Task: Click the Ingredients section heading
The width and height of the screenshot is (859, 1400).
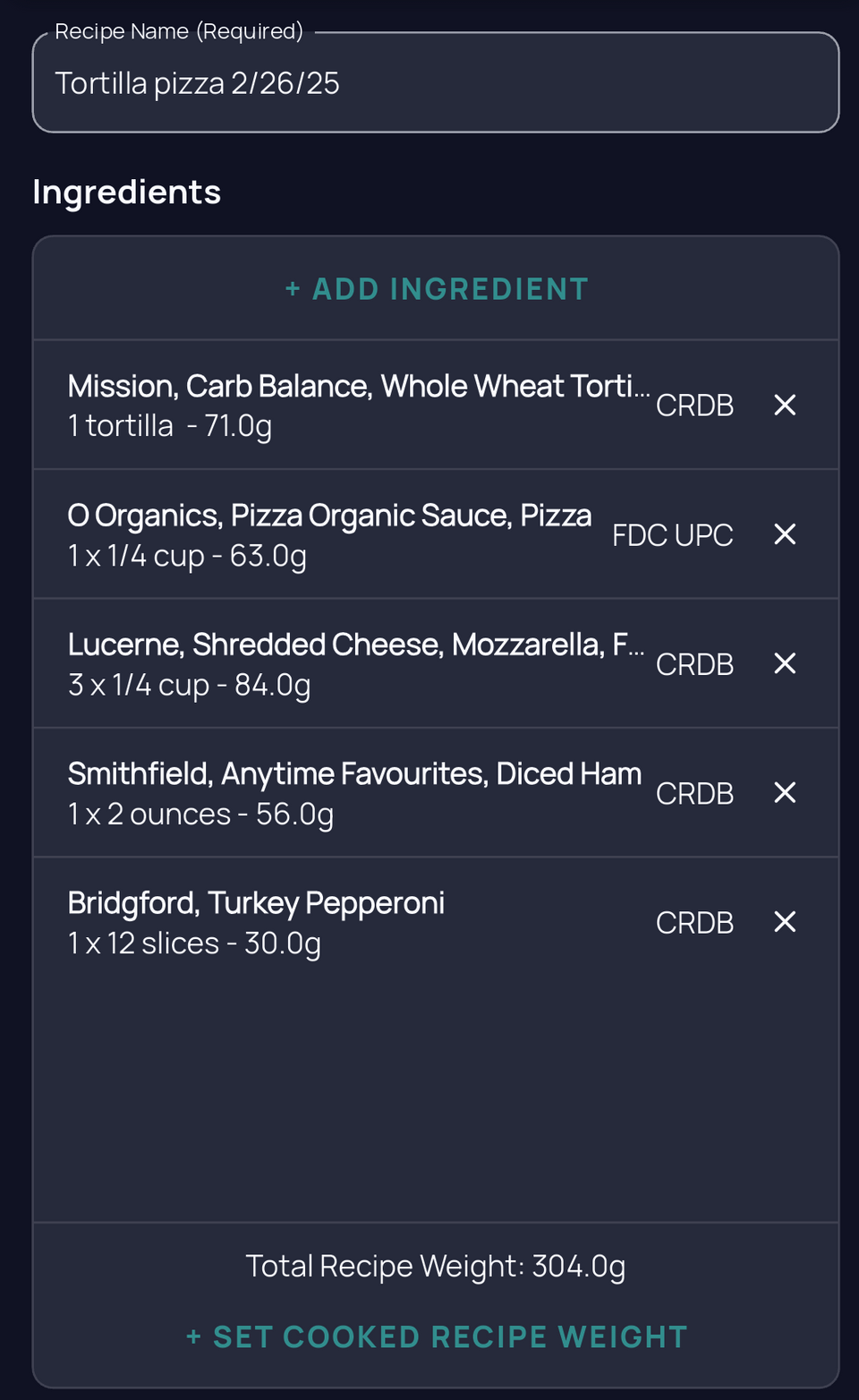Action: [127, 192]
